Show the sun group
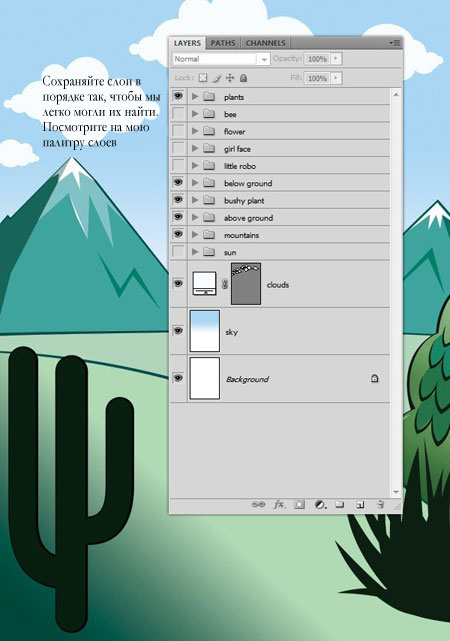This screenshot has width=450, height=641. pos(178,251)
